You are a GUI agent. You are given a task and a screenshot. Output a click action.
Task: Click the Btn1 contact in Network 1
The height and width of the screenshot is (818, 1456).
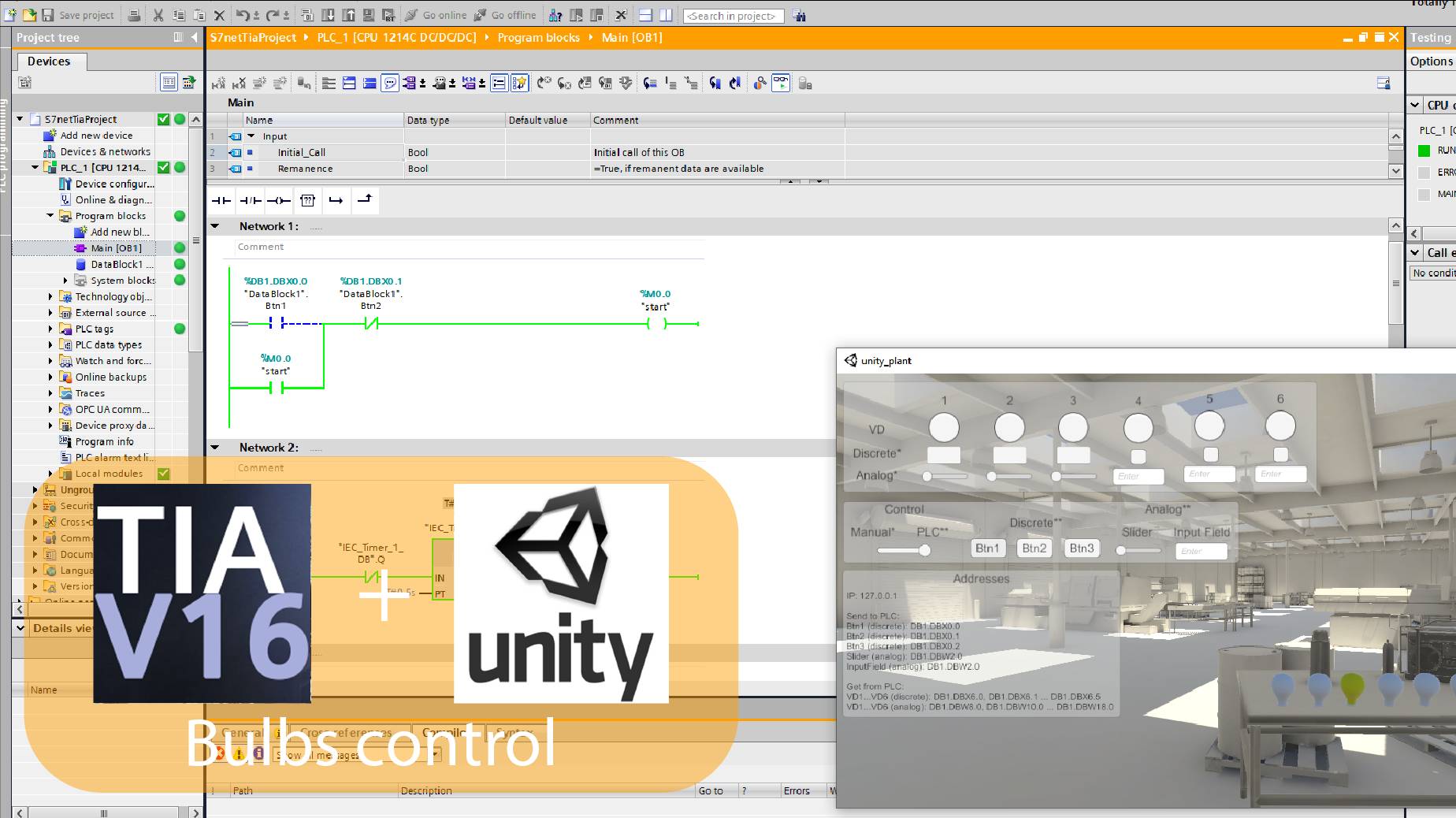click(276, 322)
